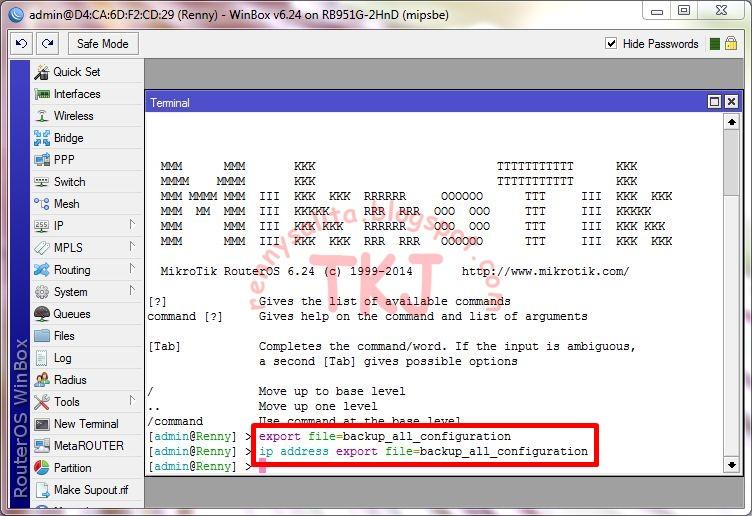This screenshot has width=752, height=516.
Task: Open Quick Set wizard icon
Action: [42, 72]
